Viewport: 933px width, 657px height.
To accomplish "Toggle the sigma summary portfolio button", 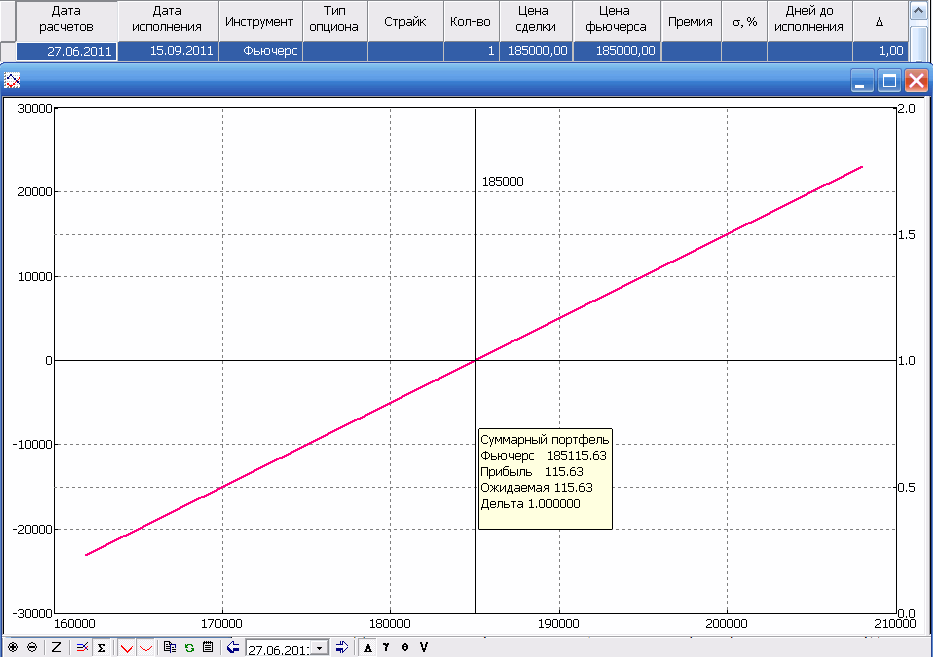I will point(102,647).
